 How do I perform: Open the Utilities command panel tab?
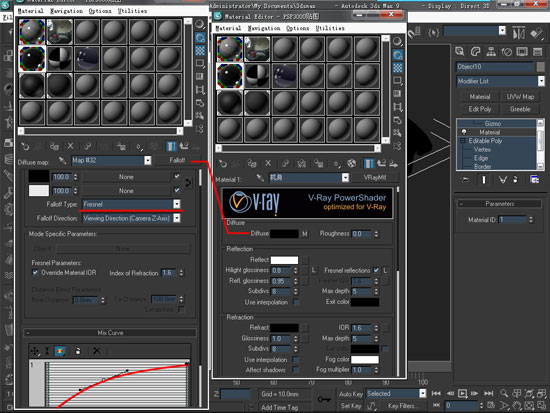(x=537, y=52)
